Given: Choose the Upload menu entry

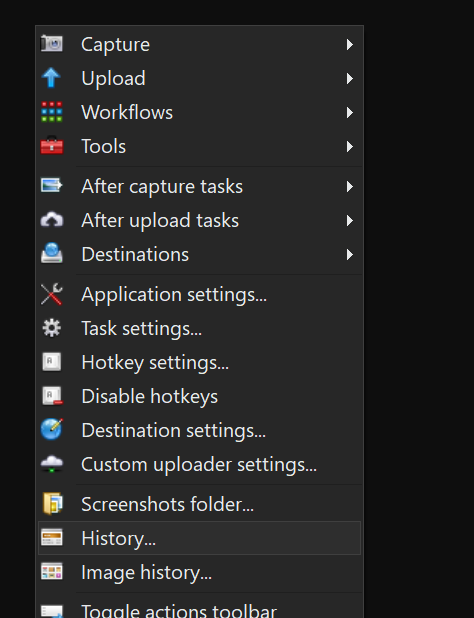Looking at the screenshot, I should point(199,78).
